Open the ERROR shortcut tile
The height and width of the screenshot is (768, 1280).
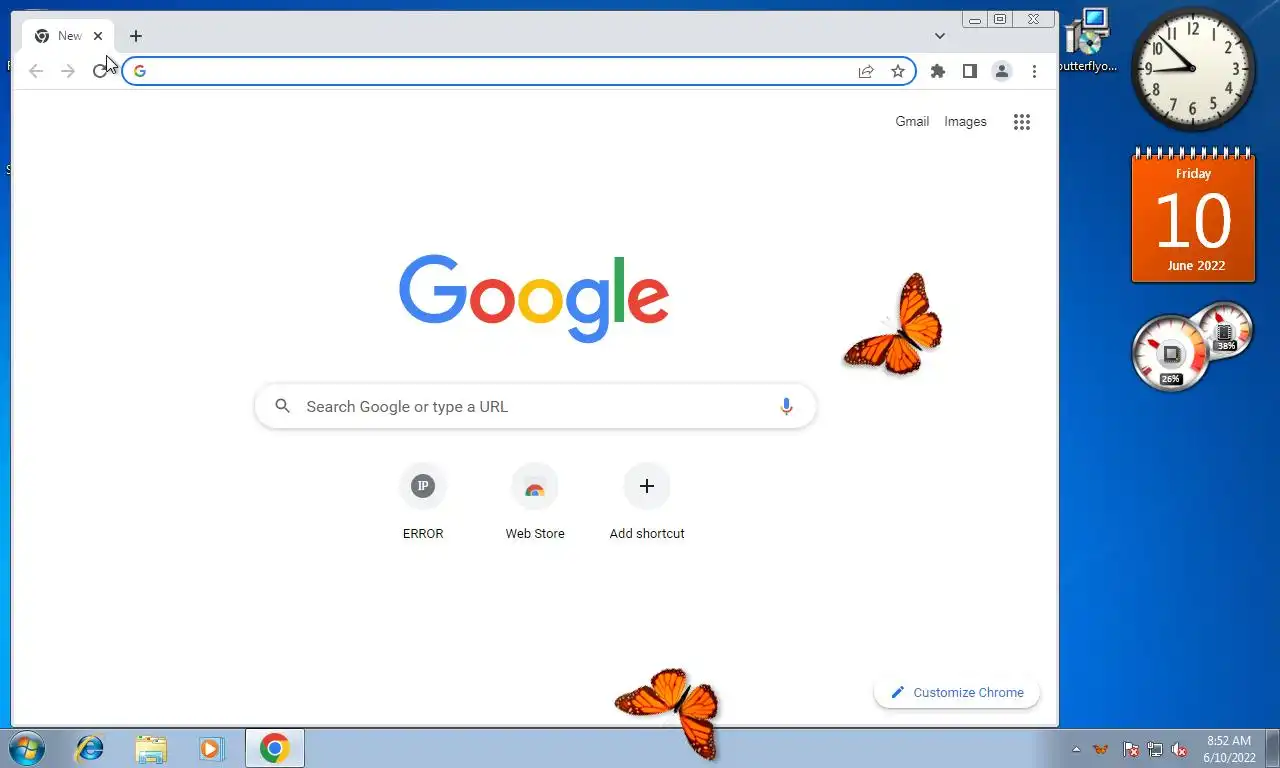[x=423, y=502]
